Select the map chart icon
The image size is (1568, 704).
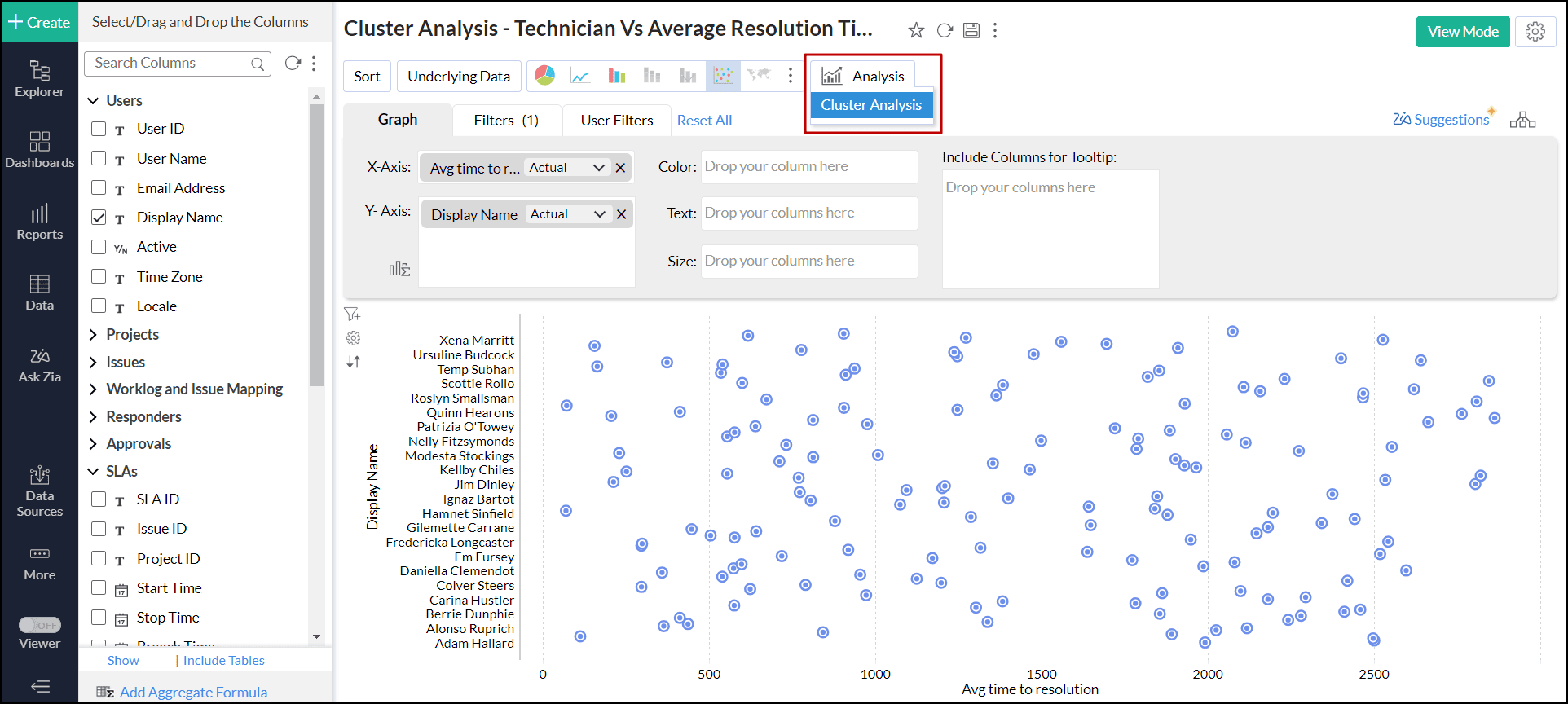click(759, 76)
